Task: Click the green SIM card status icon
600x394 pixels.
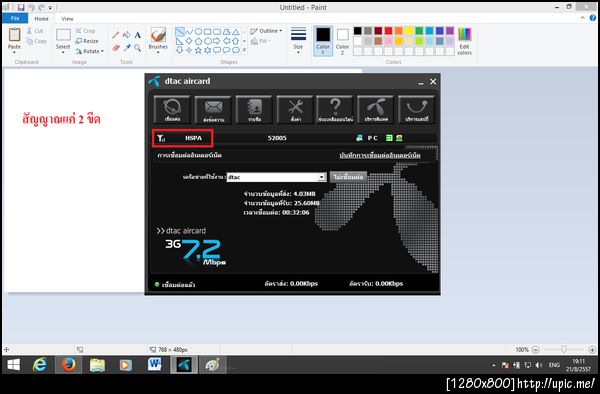Action: 389,138
